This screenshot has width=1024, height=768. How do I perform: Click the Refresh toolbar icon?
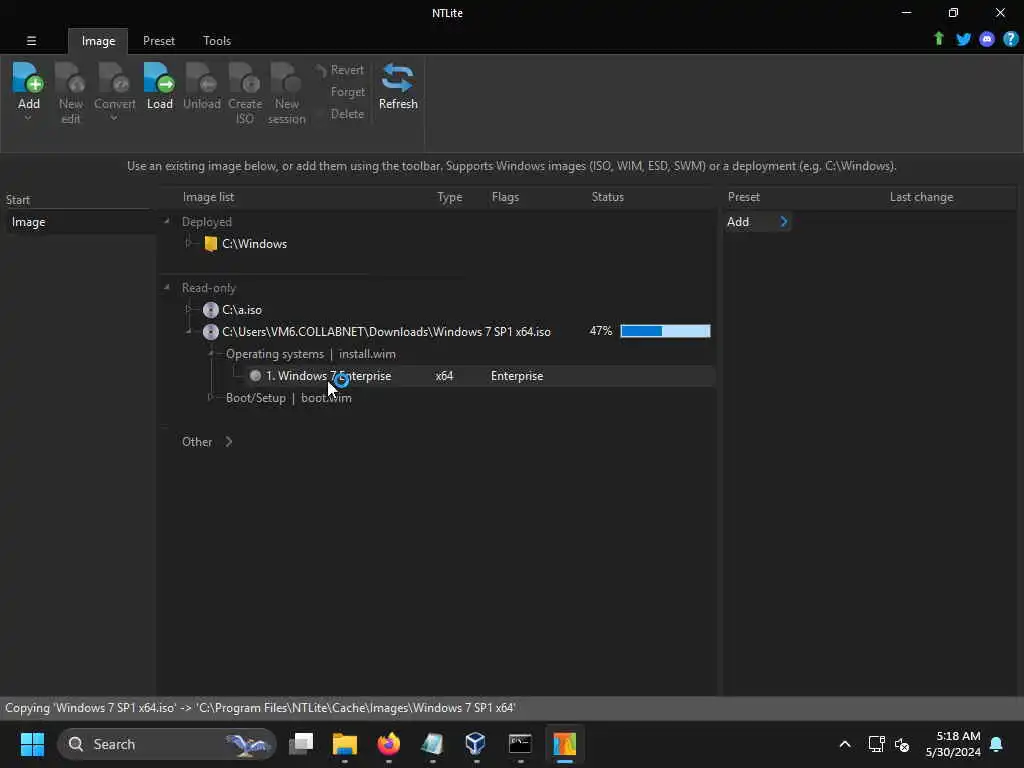[398, 78]
